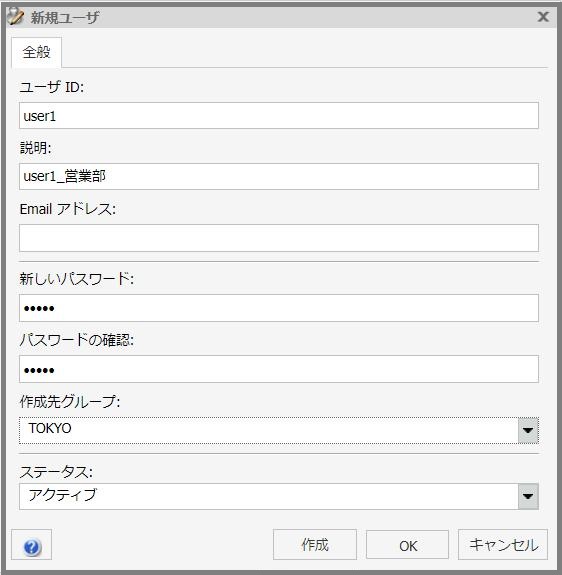This screenshot has height=575, width=562.
Task: Focus the ユーザ ID field containing user1
Action: 279,116
